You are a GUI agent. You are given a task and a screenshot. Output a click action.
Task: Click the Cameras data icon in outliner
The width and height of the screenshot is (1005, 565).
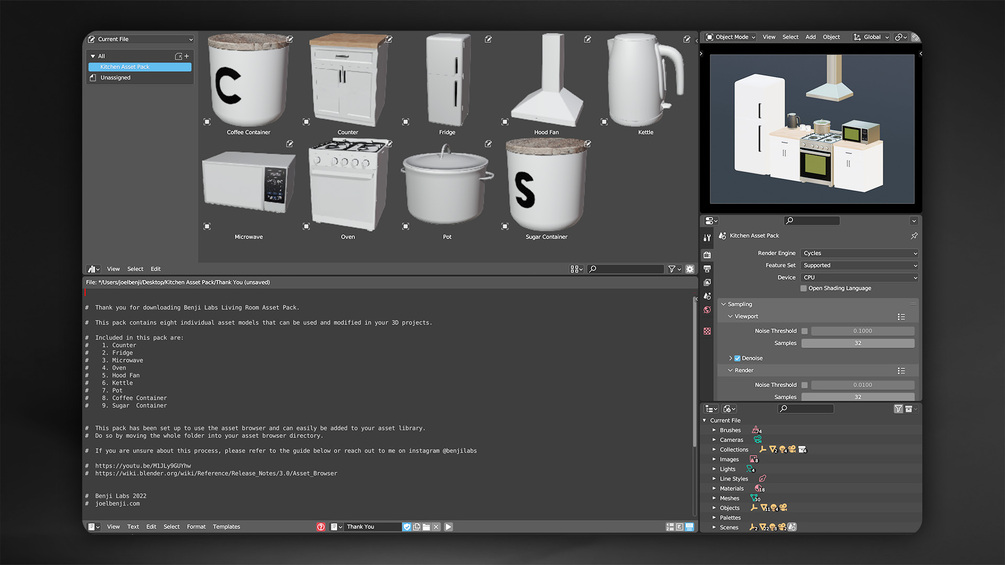758,439
